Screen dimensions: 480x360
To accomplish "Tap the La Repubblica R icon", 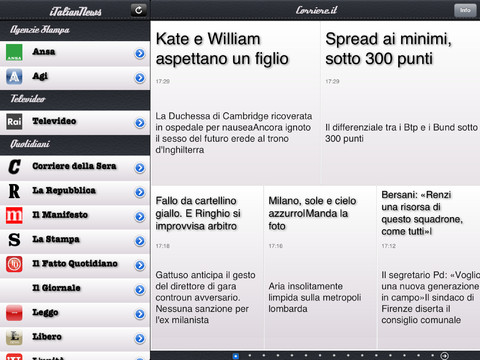I will [x=14, y=191].
